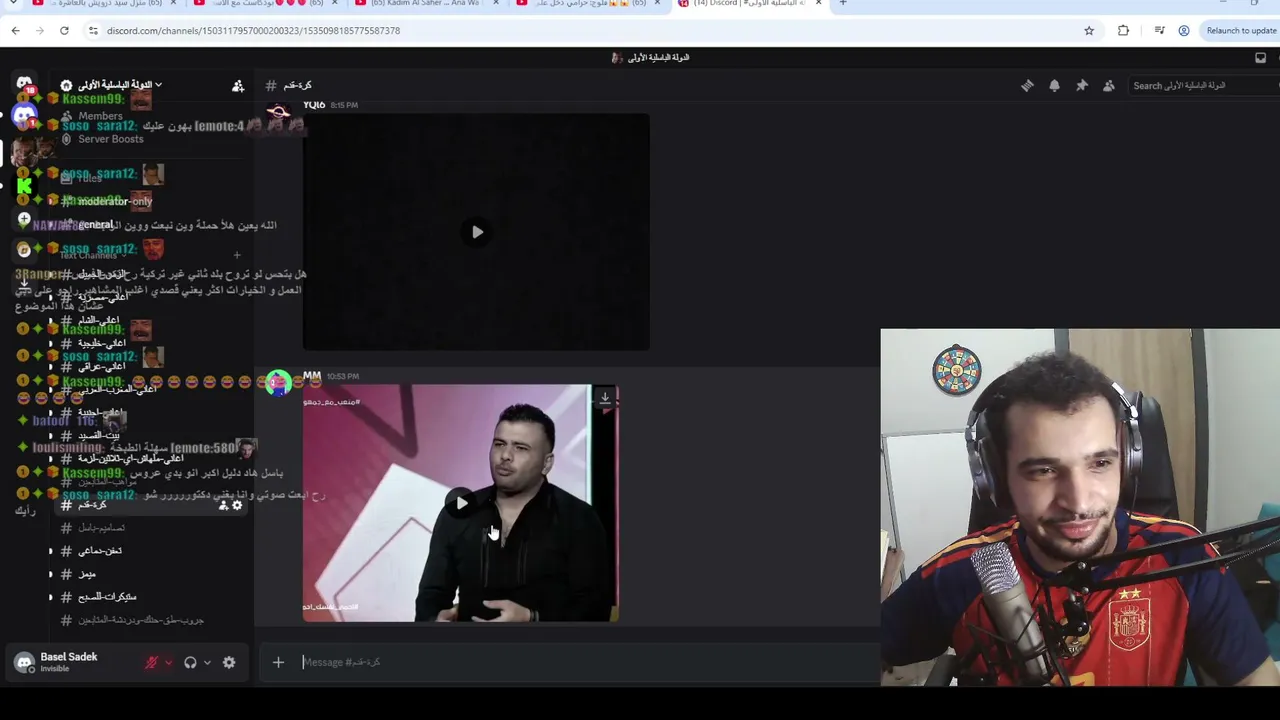The height and width of the screenshot is (720, 1280).
Task: Open the تعفن-جماعي channel
Action: [100, 551]
